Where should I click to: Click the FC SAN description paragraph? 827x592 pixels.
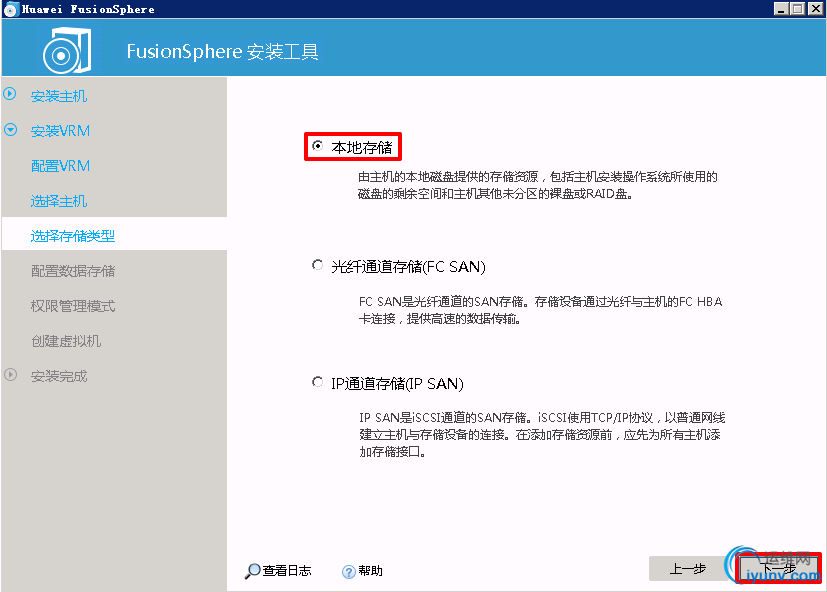pyautogui.click(x=541, y=310)
